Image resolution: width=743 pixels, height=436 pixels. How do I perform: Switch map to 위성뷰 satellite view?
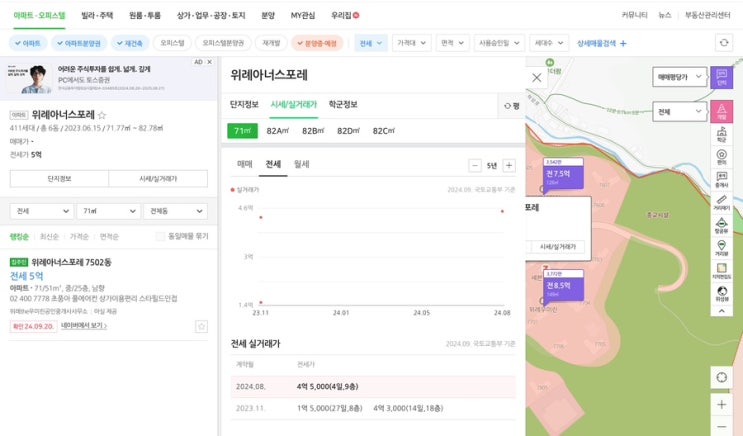pyautogui.click(x=721, y=293)
